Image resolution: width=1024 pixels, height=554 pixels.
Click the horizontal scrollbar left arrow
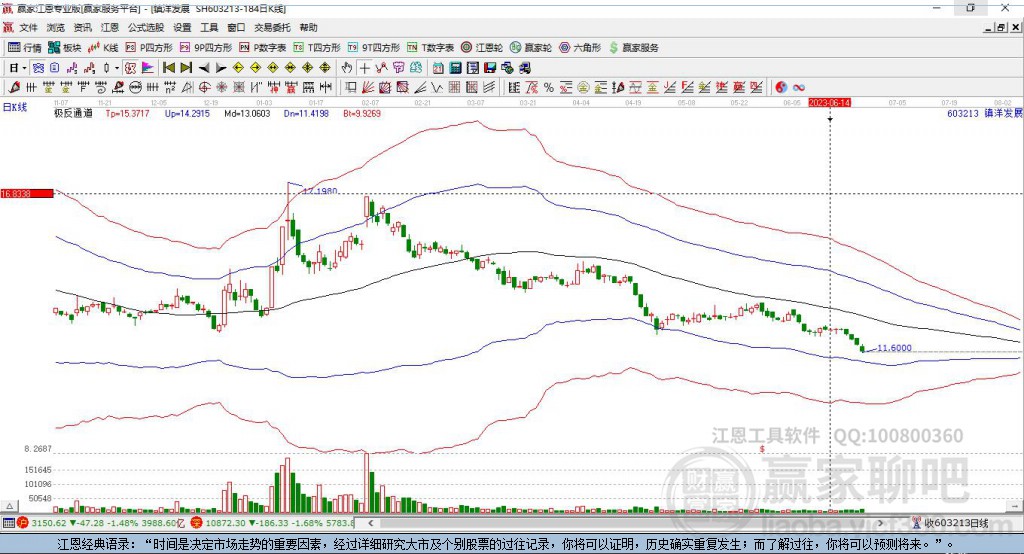click(x=370, y=523)
